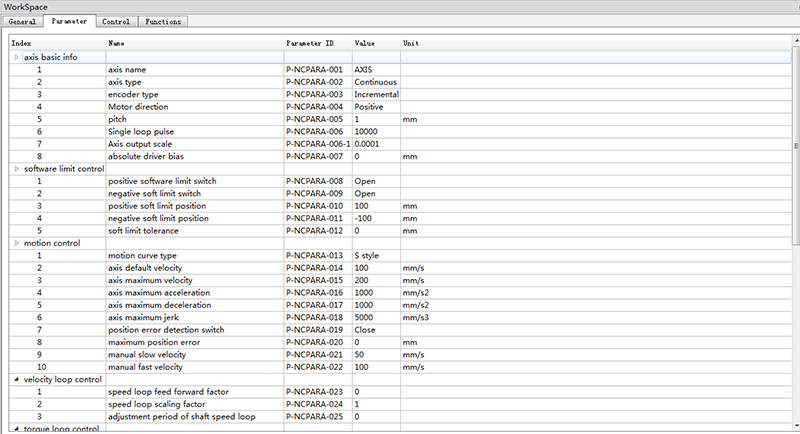Sort by the Parameter ID column header

(310, 44)
